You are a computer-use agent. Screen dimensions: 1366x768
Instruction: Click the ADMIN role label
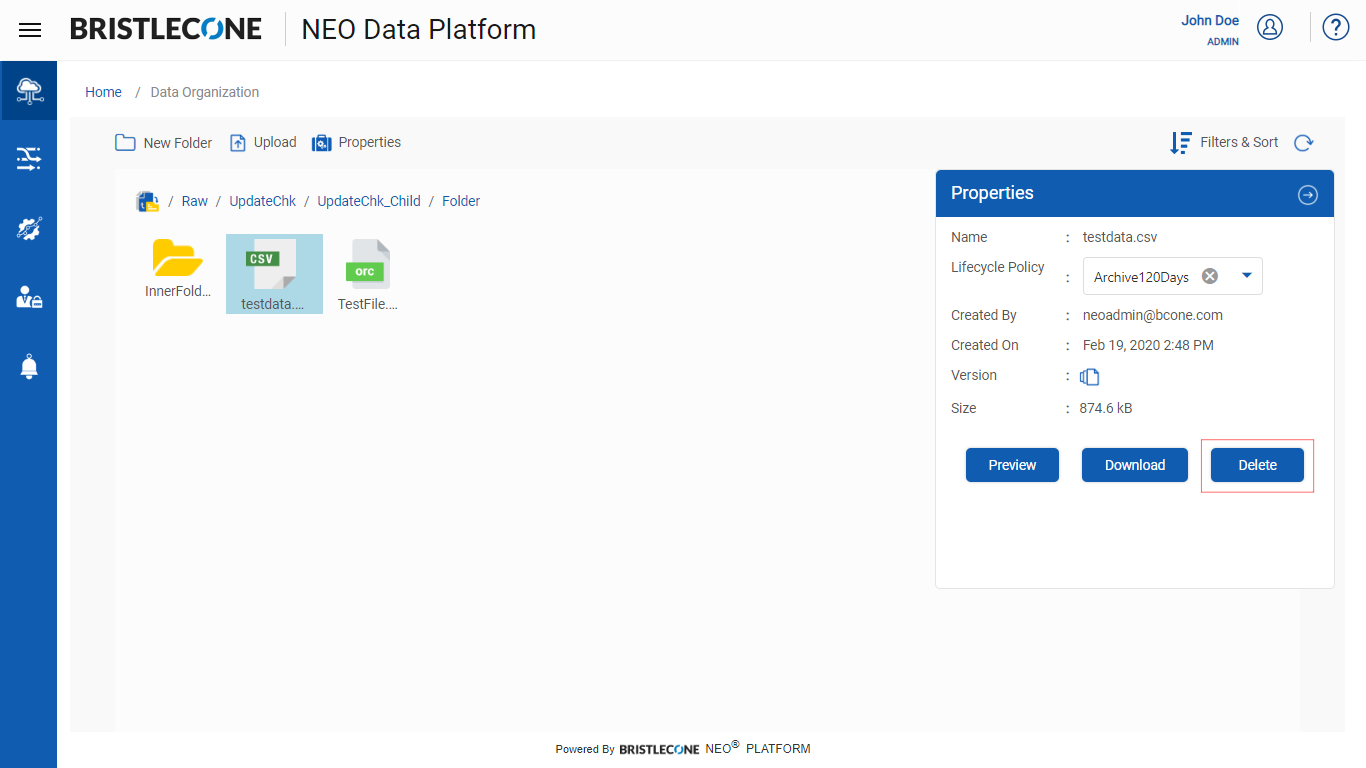1223,42
